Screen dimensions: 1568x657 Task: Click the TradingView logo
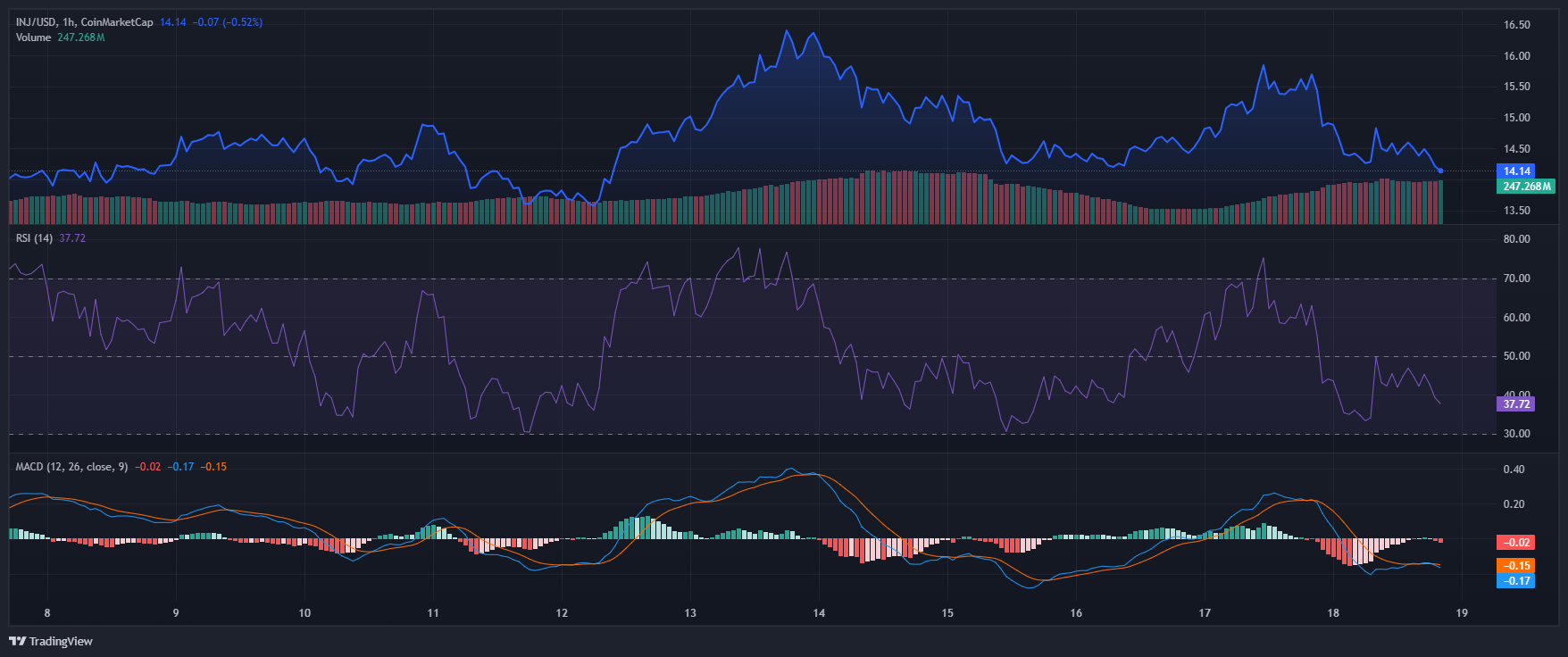51,641
